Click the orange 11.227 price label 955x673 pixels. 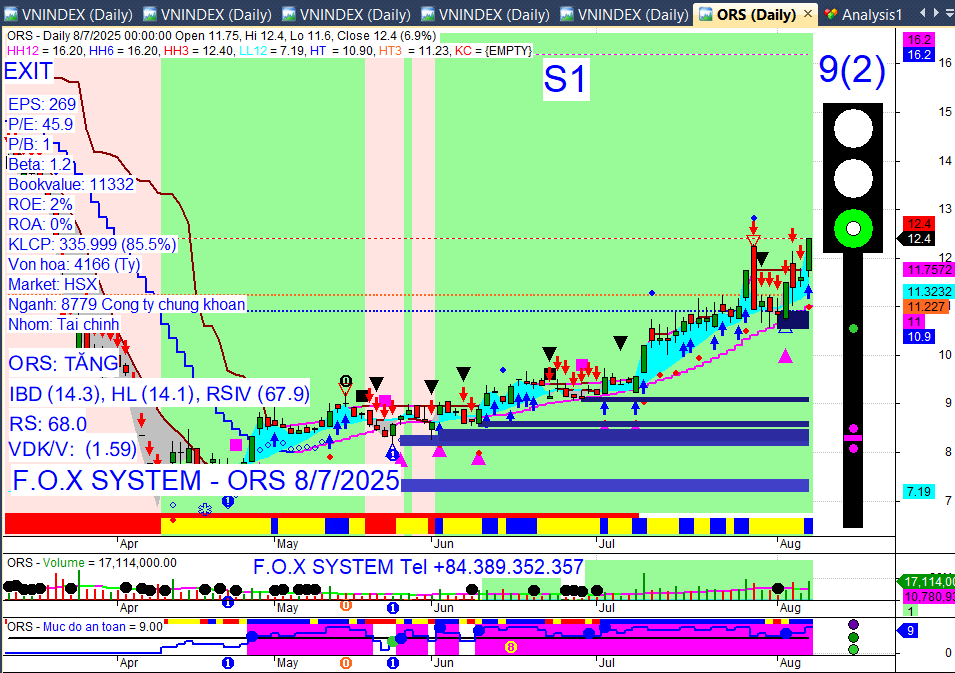pos(926,306)
